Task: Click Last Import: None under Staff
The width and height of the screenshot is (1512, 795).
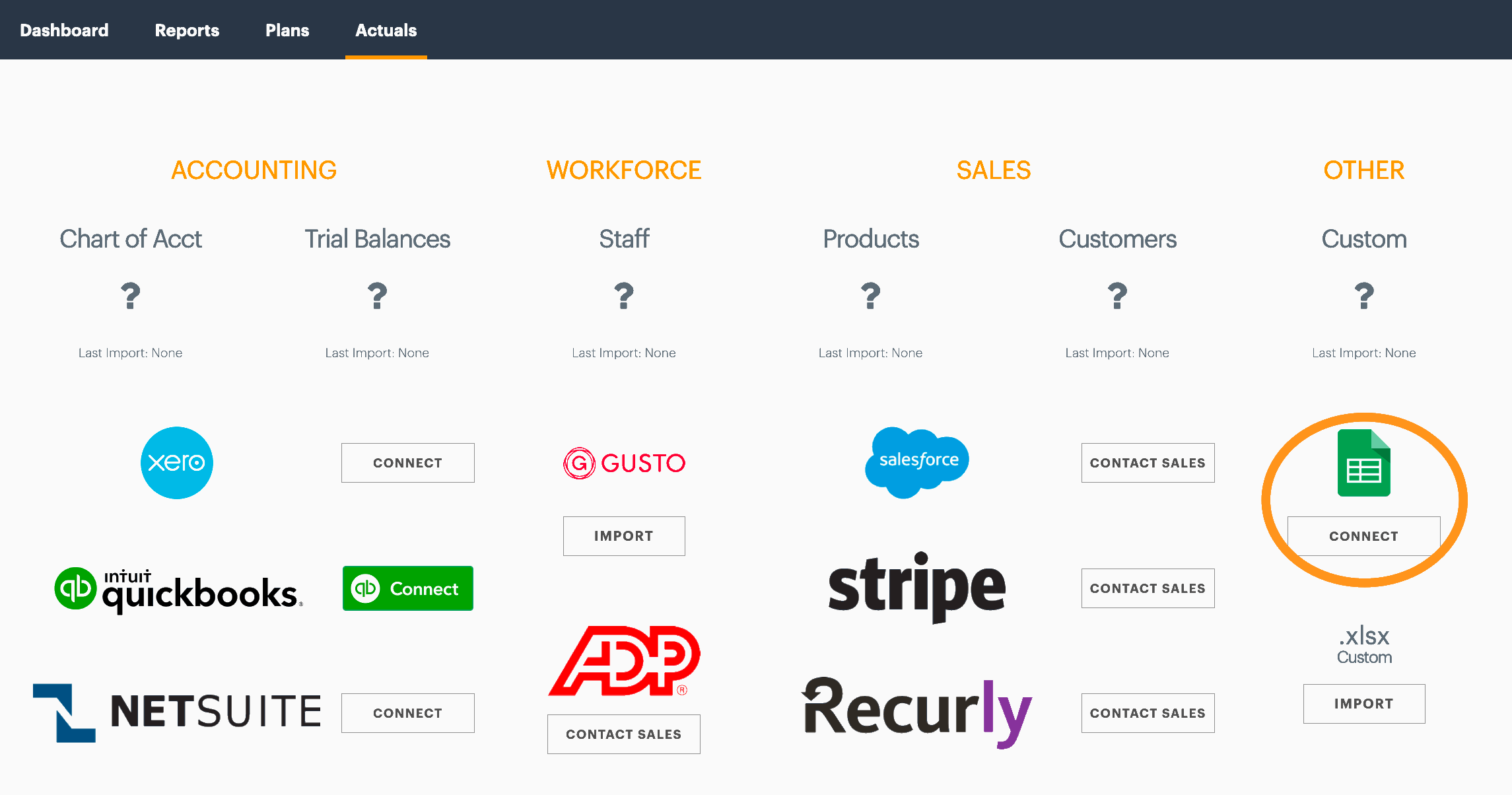Action: (624, 353)
